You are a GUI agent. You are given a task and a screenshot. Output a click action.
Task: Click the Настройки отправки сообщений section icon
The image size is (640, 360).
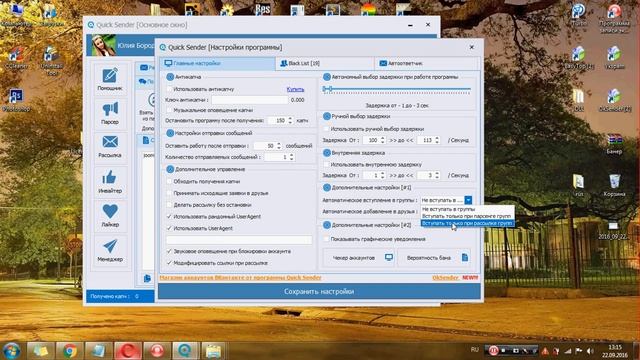(170, 133)
